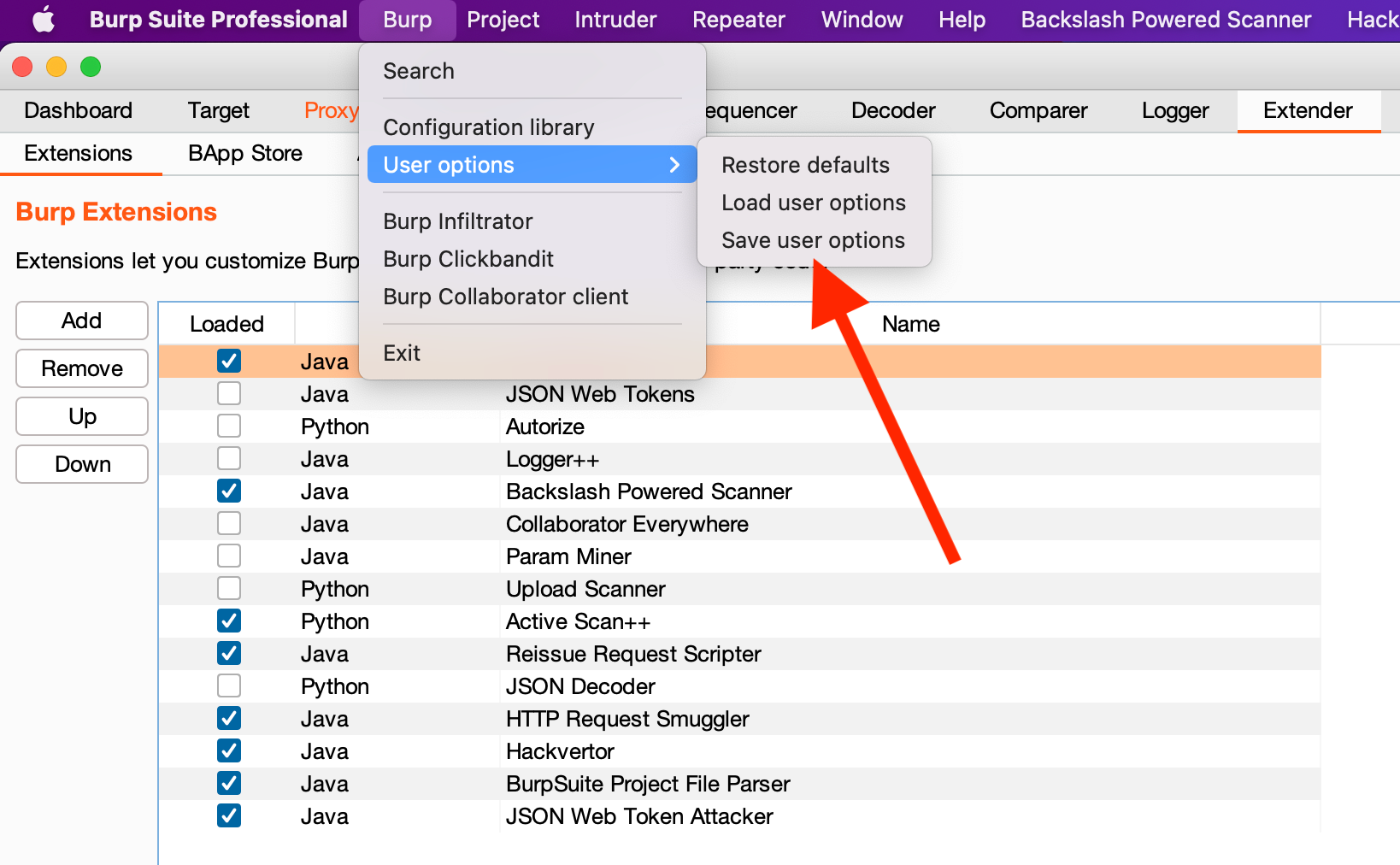Select the Extensions sub-tab

click(x=79, y=153)
